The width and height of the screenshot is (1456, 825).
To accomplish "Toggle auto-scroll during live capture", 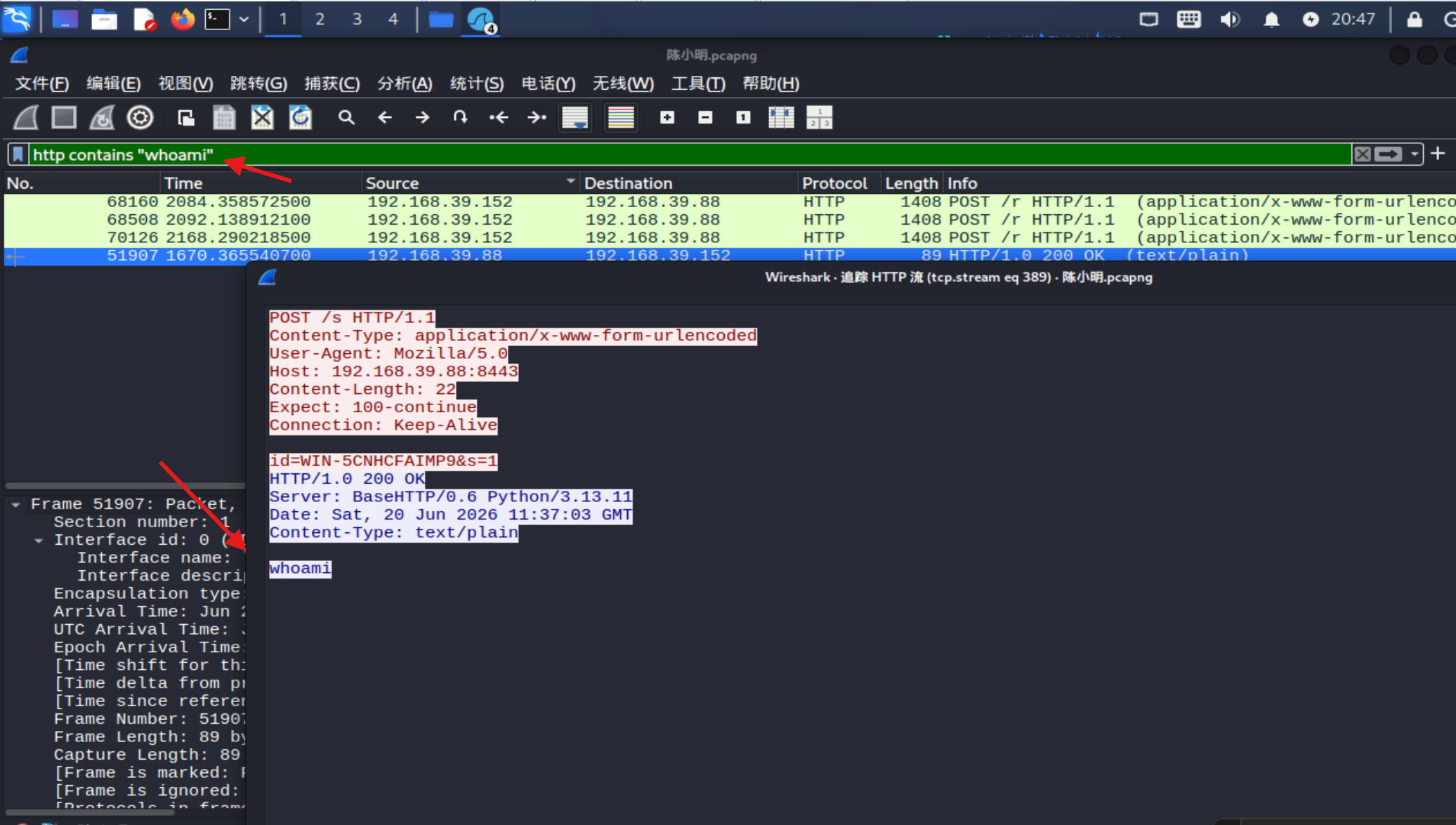I will click(575, 117).
